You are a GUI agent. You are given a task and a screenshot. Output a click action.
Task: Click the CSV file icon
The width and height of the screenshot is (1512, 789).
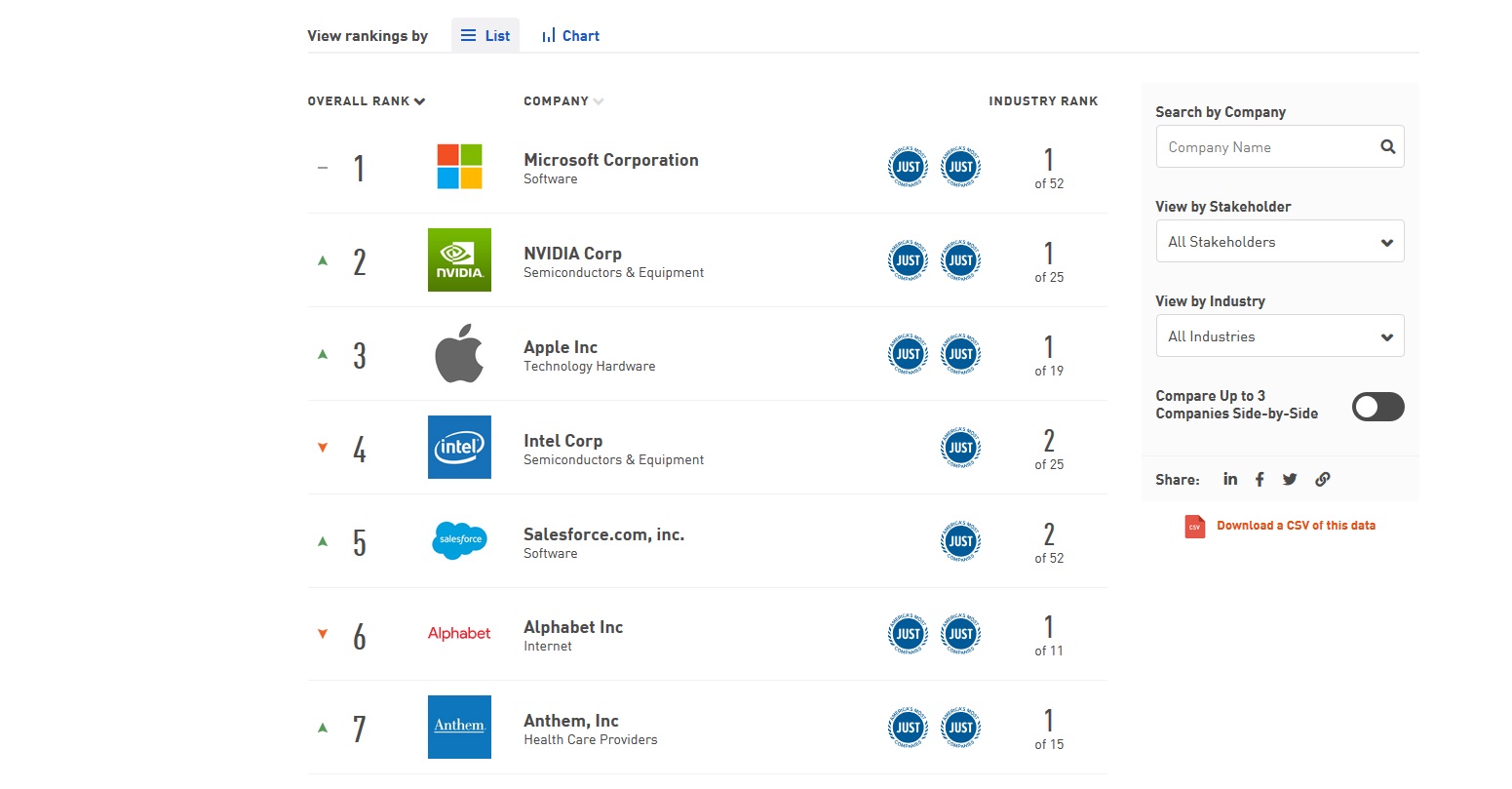click(x=1194, y=526)
